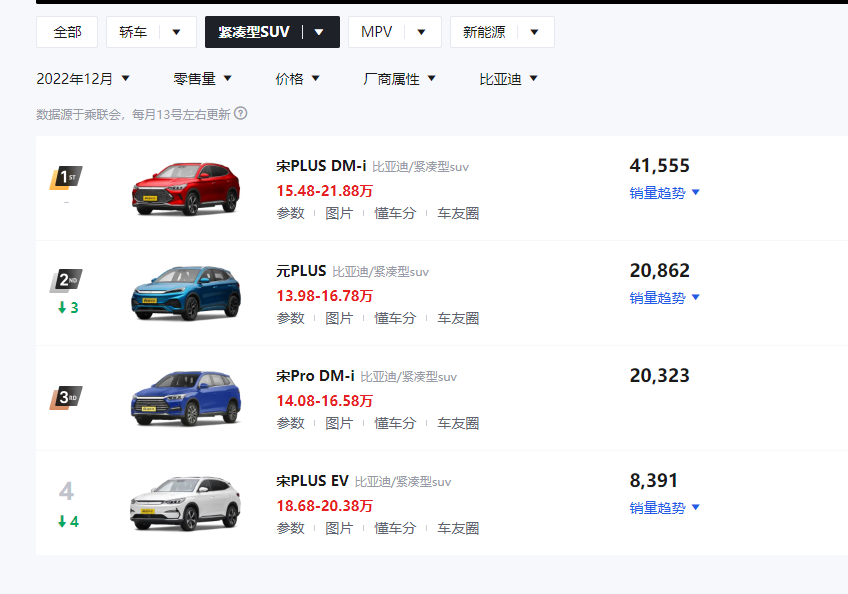
Task: Click the 宋Pro DM-i model title
Action: pos(315,376)
